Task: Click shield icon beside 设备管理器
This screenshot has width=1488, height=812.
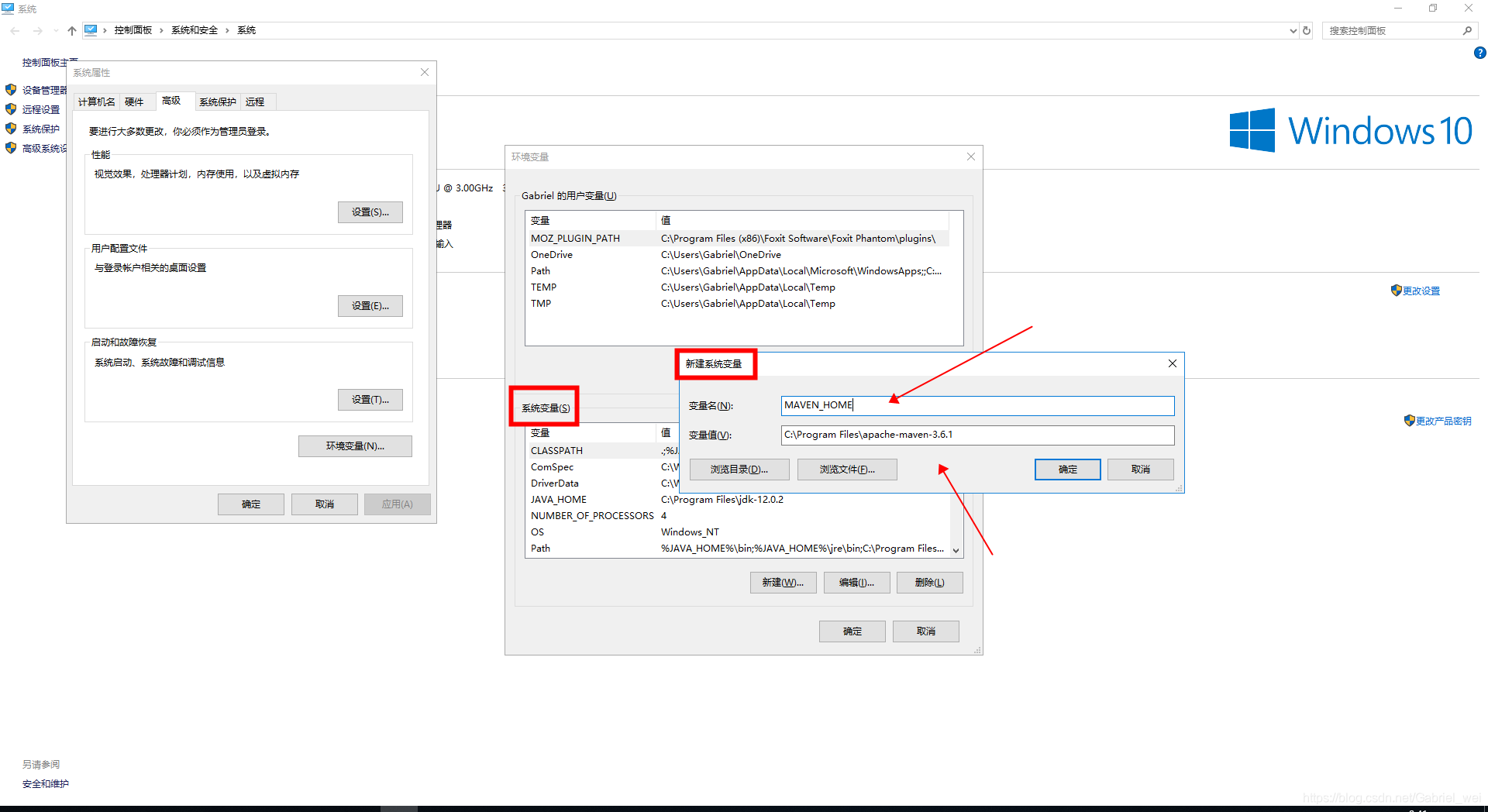Action: click(11, 90)
